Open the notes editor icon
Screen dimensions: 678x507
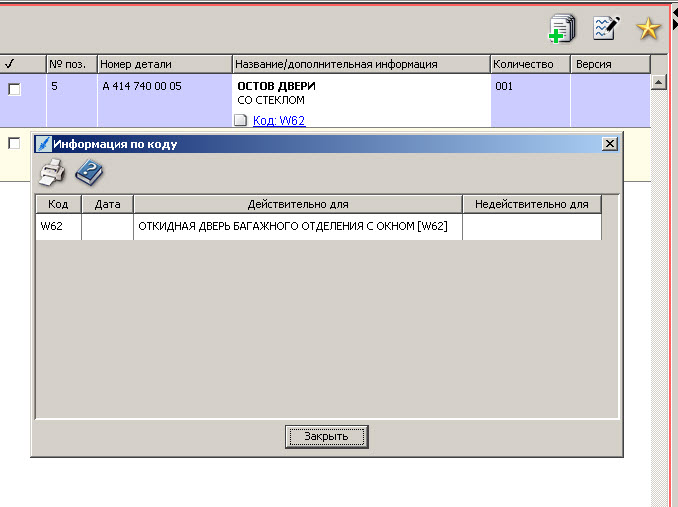[x=605, y=28]
